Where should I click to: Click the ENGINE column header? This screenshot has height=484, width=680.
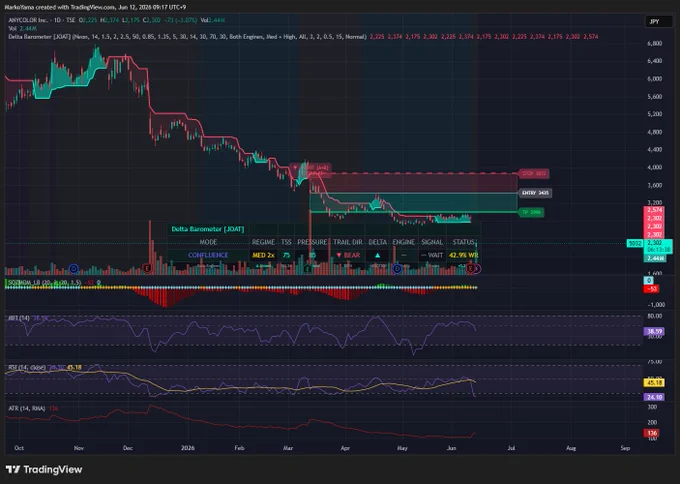coord(403,242)
